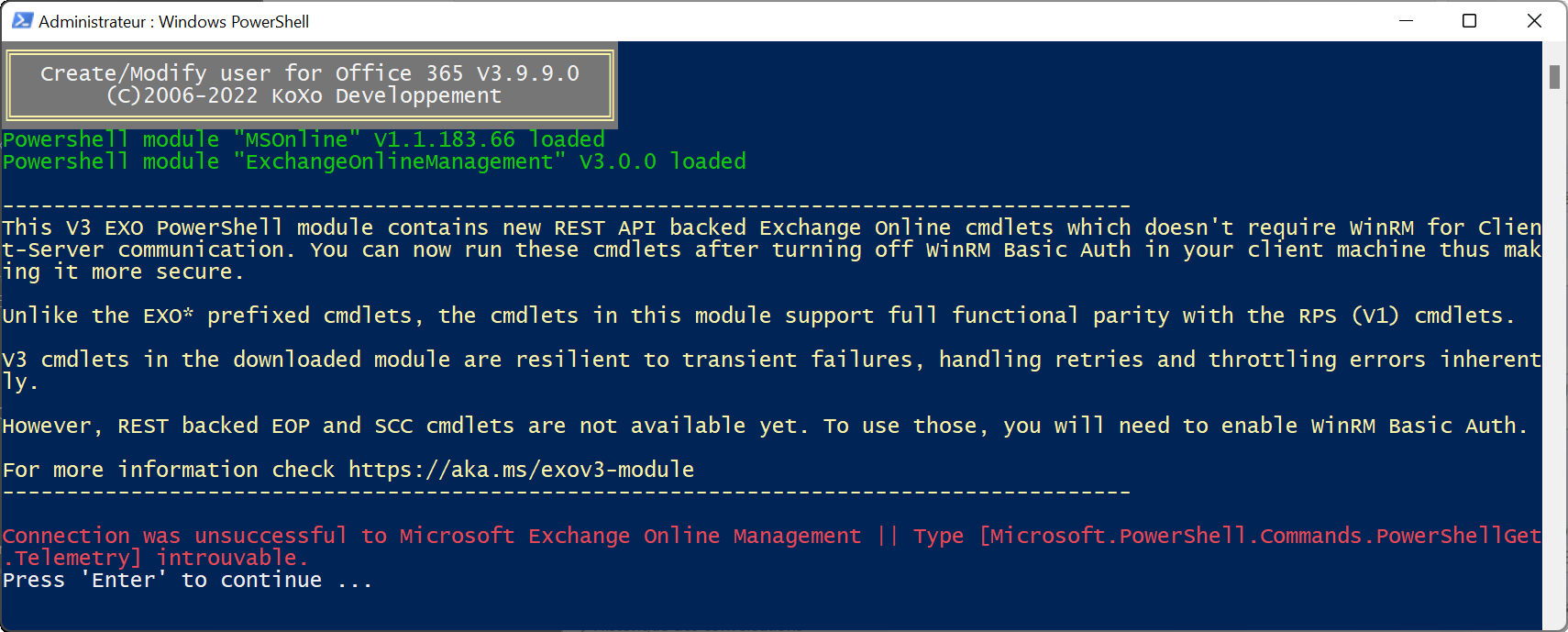Click the upper dashed separator line

tap(567, 205)
